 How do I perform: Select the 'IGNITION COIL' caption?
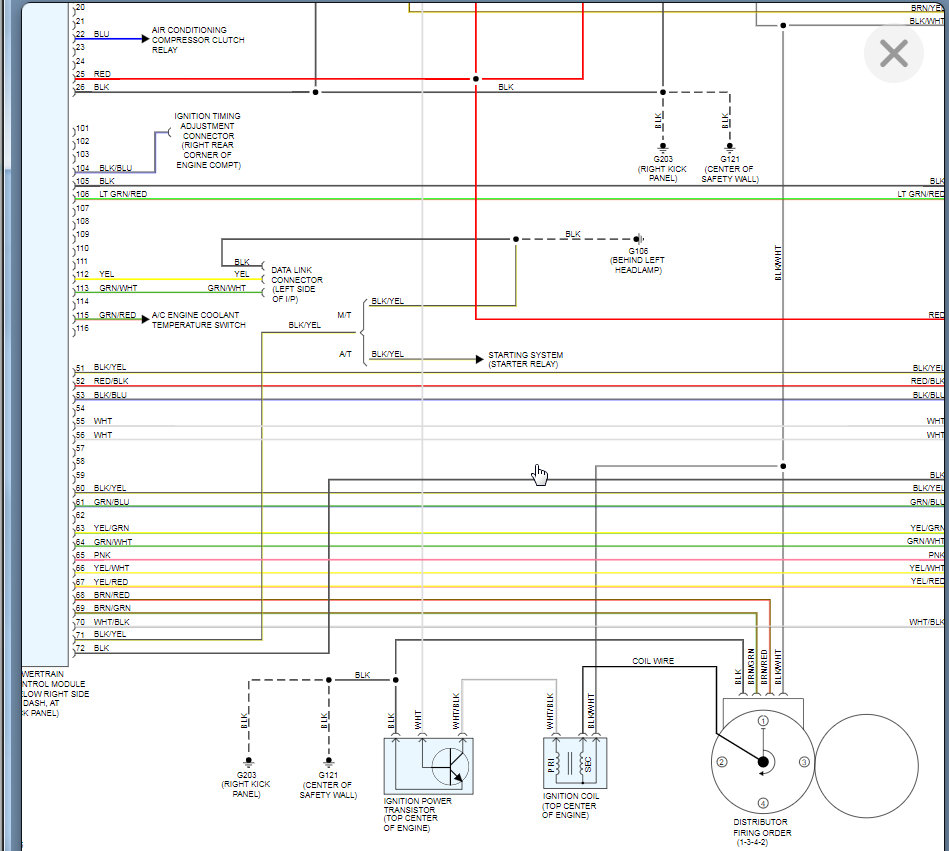tap(570, 806)
